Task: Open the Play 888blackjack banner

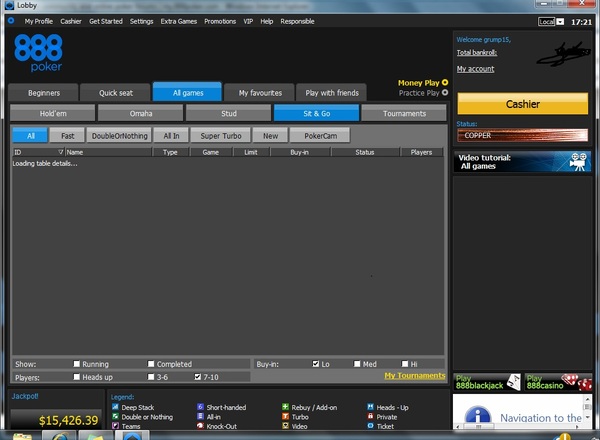Action: click(x=488, y=382)
